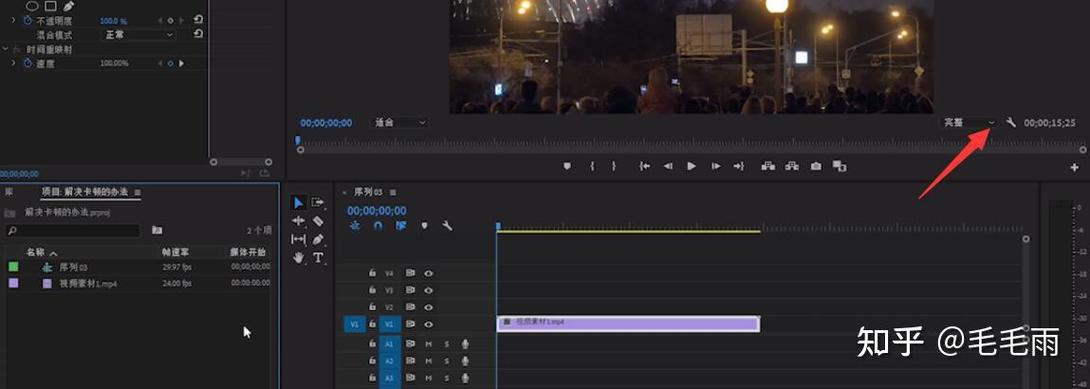Mark Out point in program monitor
The width and height of the screenshot is (1090, 389).
[613, 166]
